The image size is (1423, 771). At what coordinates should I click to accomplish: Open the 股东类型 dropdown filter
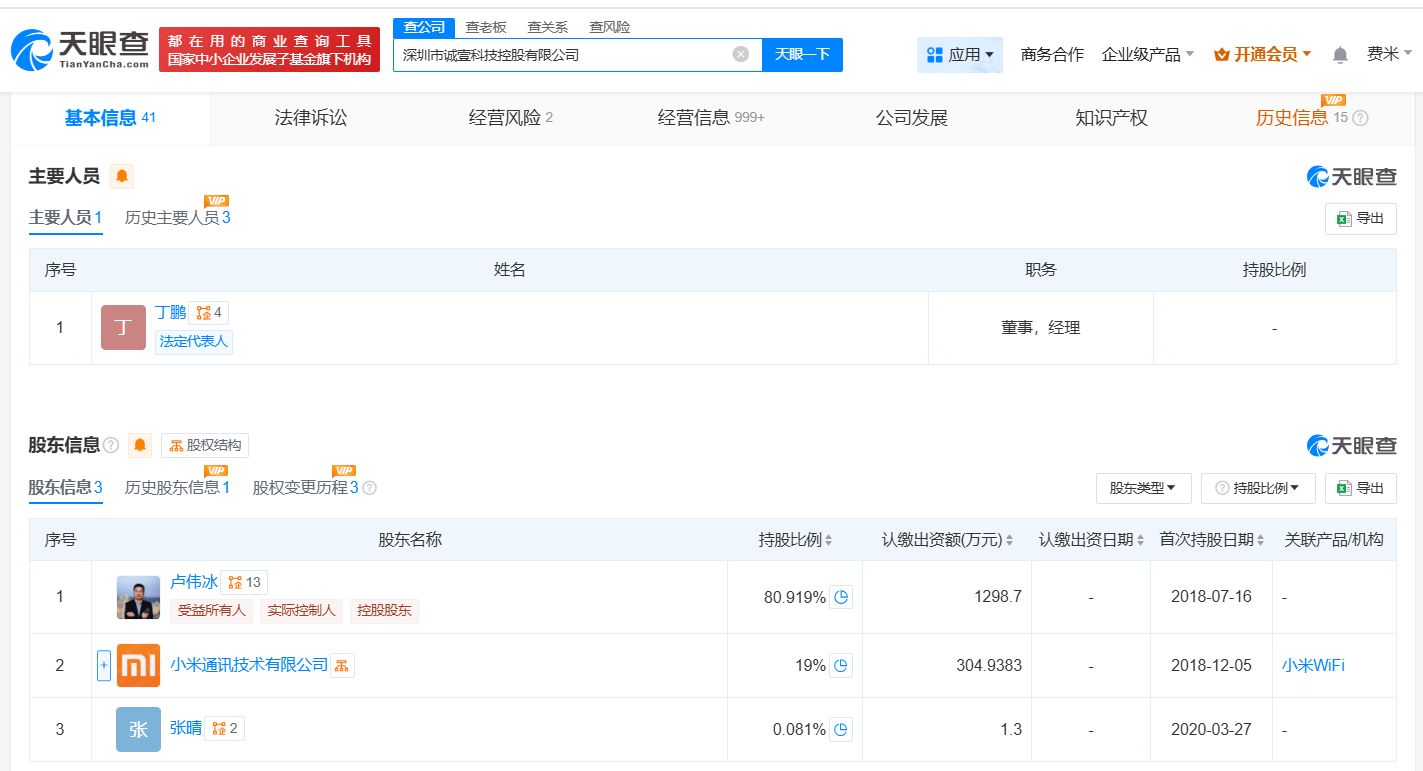tap(1143, 488)
